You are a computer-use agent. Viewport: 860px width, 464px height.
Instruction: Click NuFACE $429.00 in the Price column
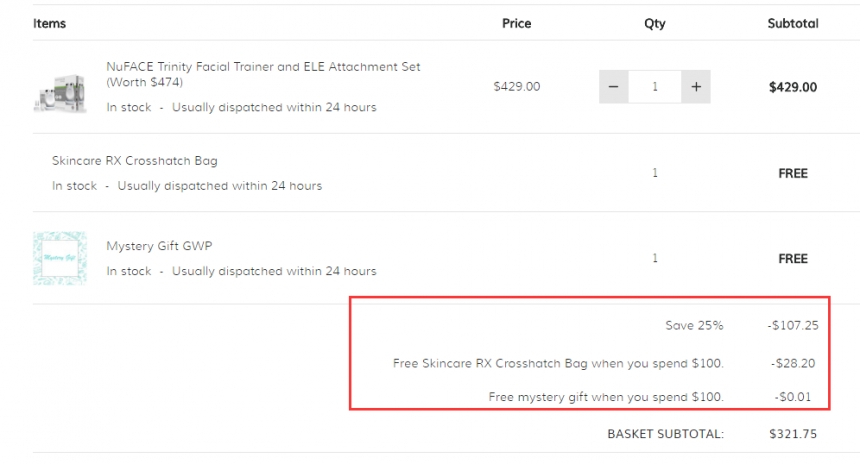516,87
